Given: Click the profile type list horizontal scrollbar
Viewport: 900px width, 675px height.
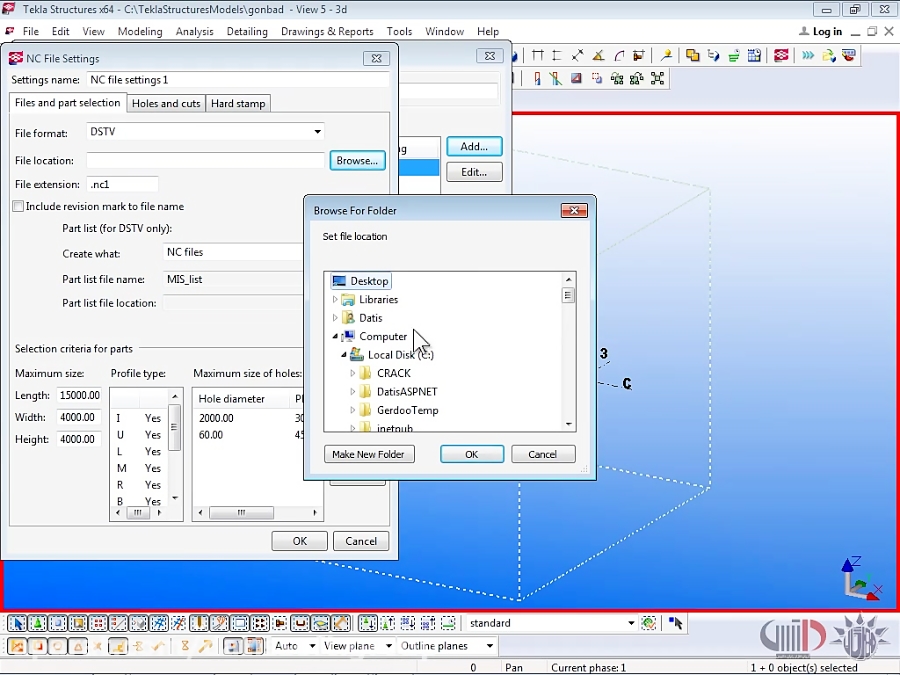Looking at the screenshot, I should tap(138, 513).
